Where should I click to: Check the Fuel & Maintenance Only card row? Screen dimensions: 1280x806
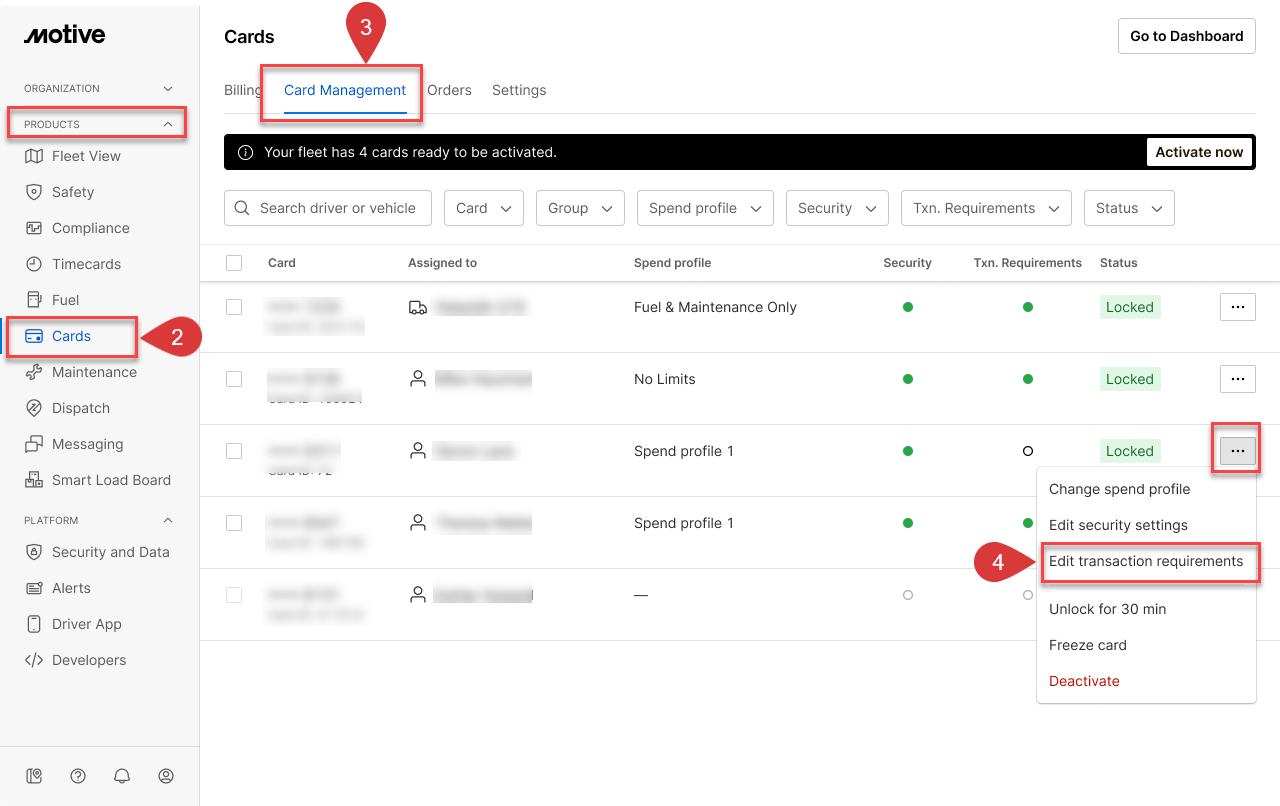[x=234, y=307]
